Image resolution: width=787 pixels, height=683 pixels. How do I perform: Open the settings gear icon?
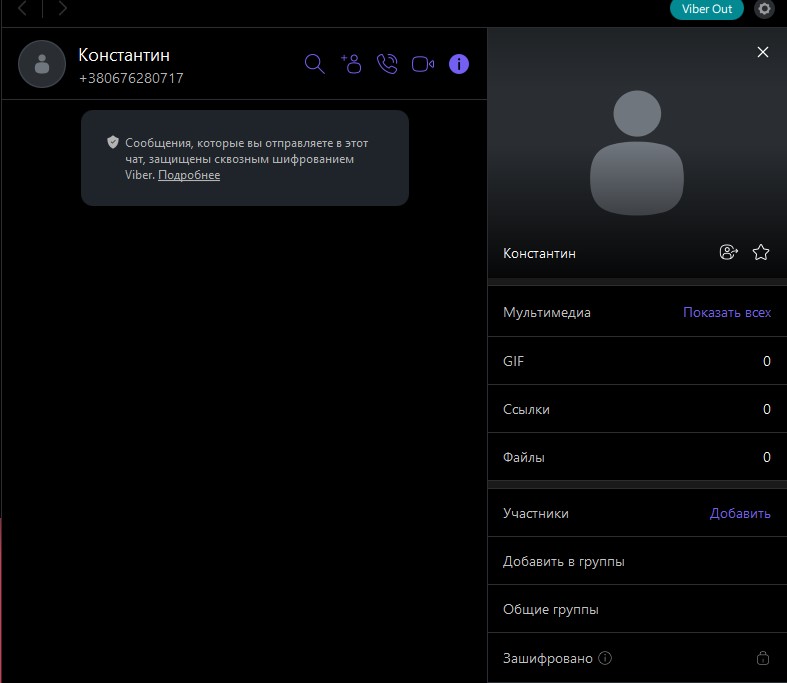point(765,9)
